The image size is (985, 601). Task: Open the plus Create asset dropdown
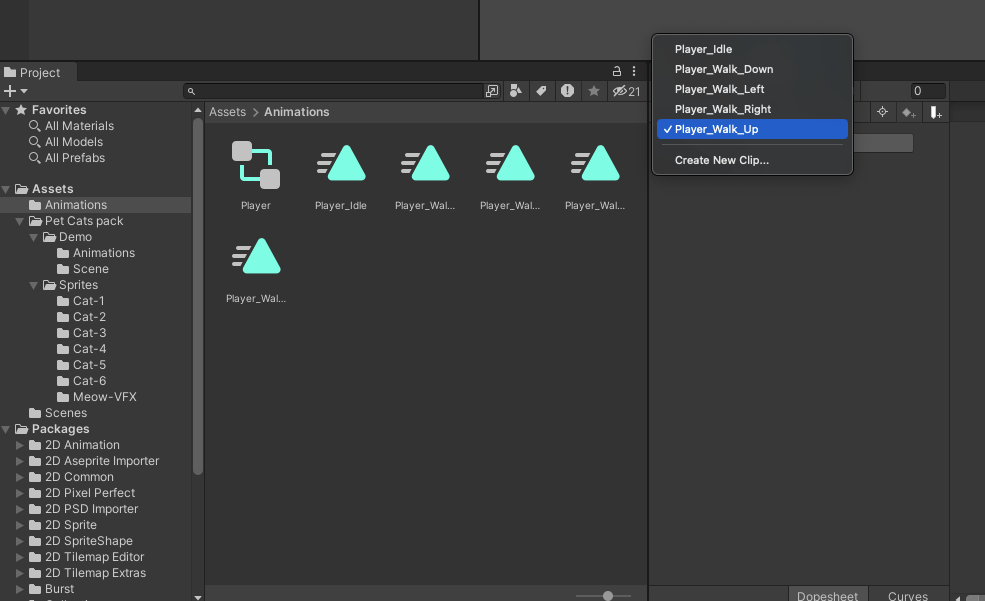(15, 91)
